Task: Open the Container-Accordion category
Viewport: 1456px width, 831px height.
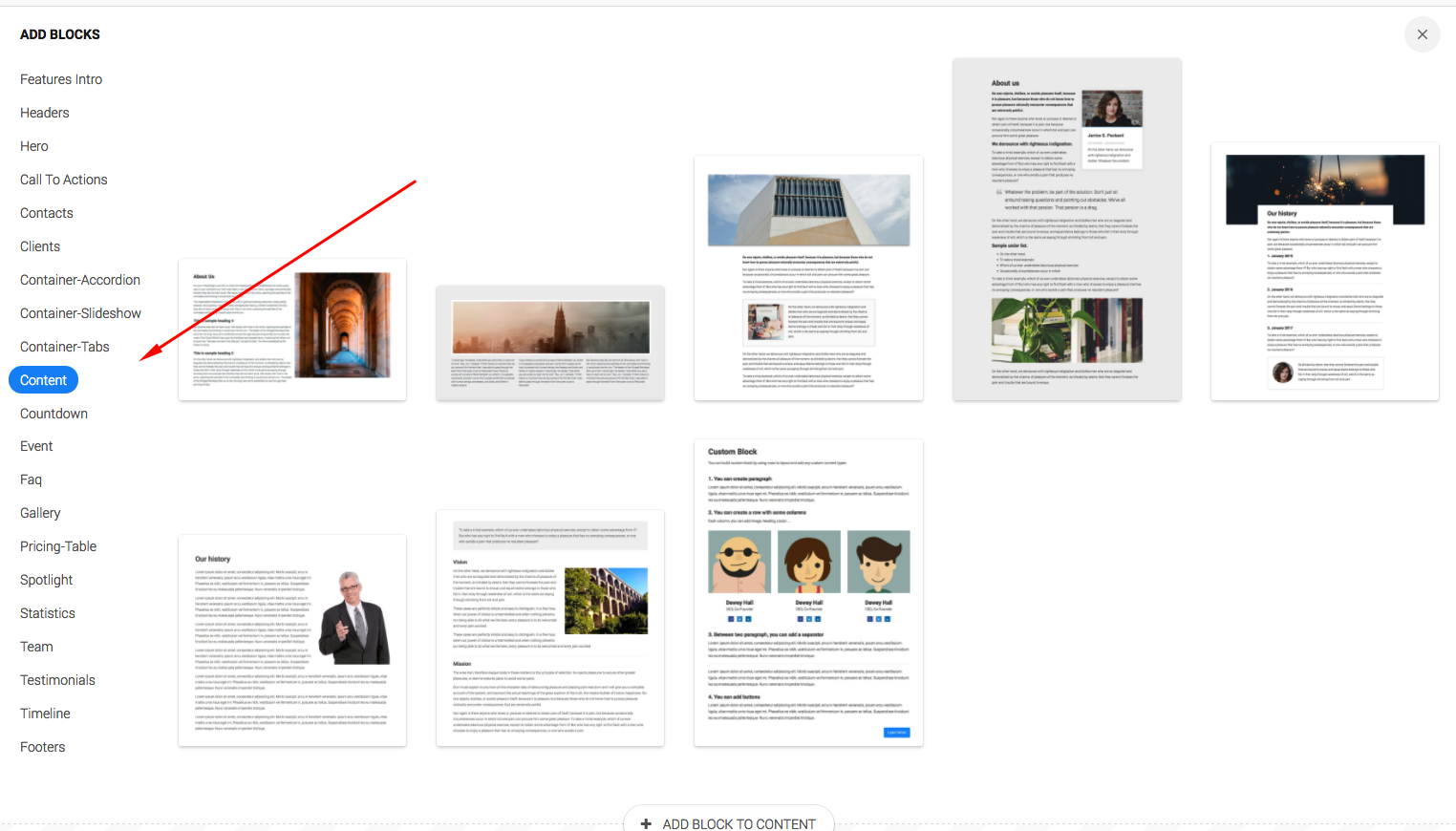Action: 80,279
